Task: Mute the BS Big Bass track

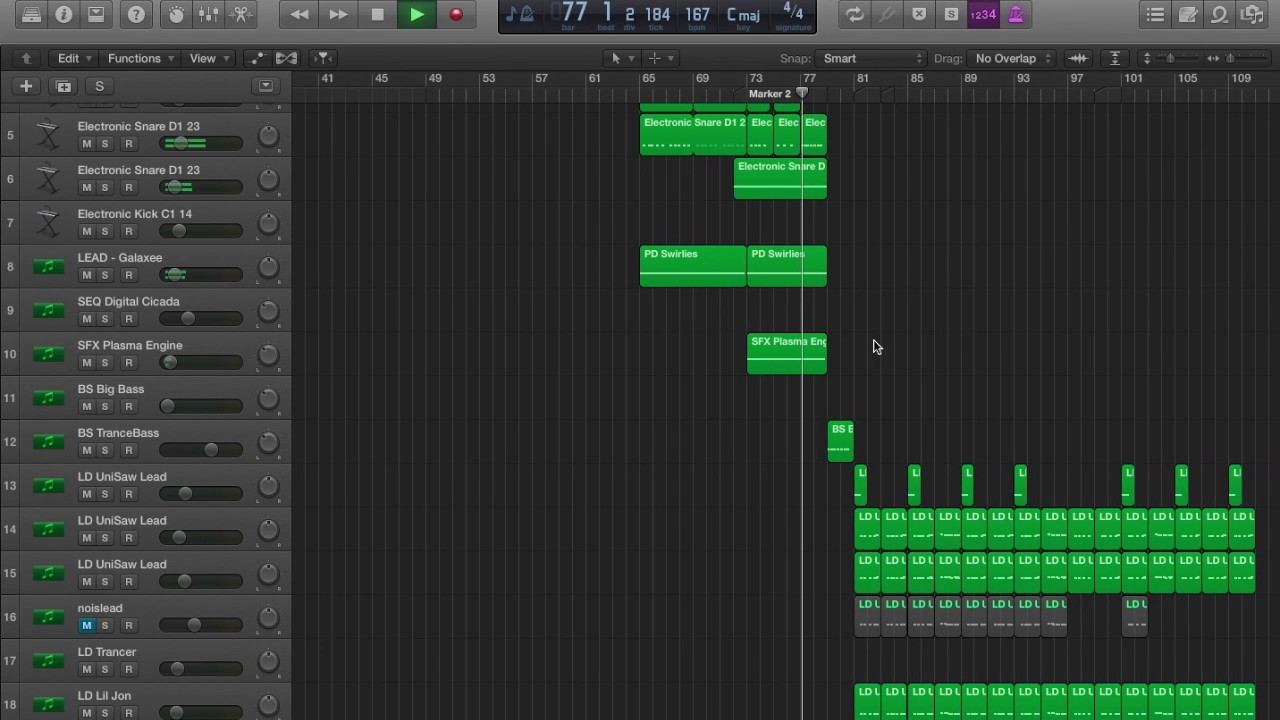Action: [86, 406]
